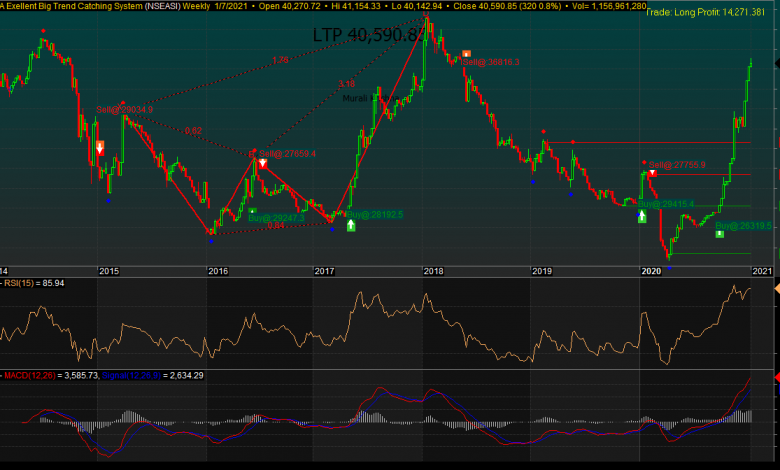Screen dimensions: 780x470
Task: Click the LTP 40,590.85 price label
Action: pyautogui.click(x=370, y=35)
